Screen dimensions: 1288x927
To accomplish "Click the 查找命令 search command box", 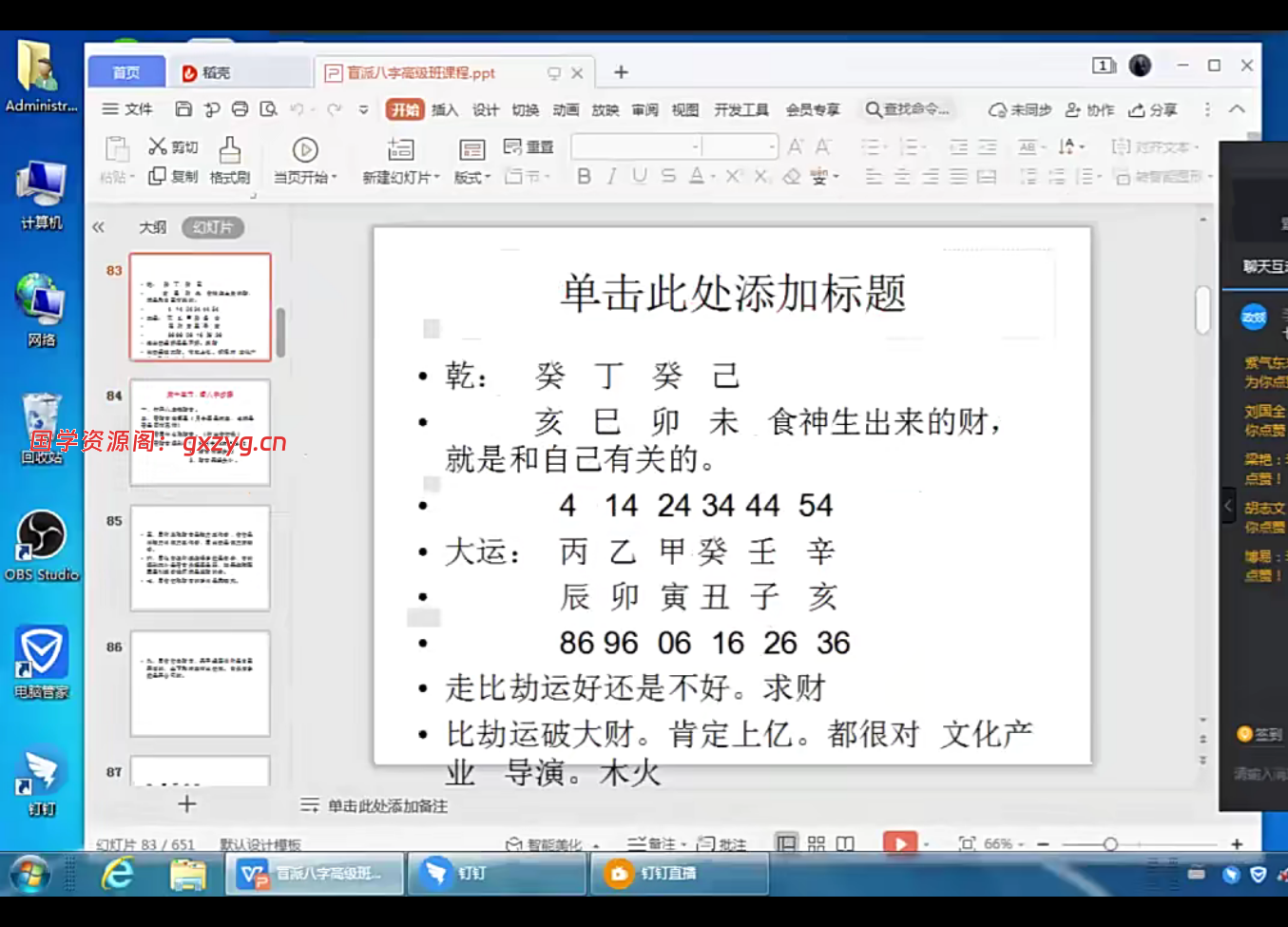I will coord(908,109).
